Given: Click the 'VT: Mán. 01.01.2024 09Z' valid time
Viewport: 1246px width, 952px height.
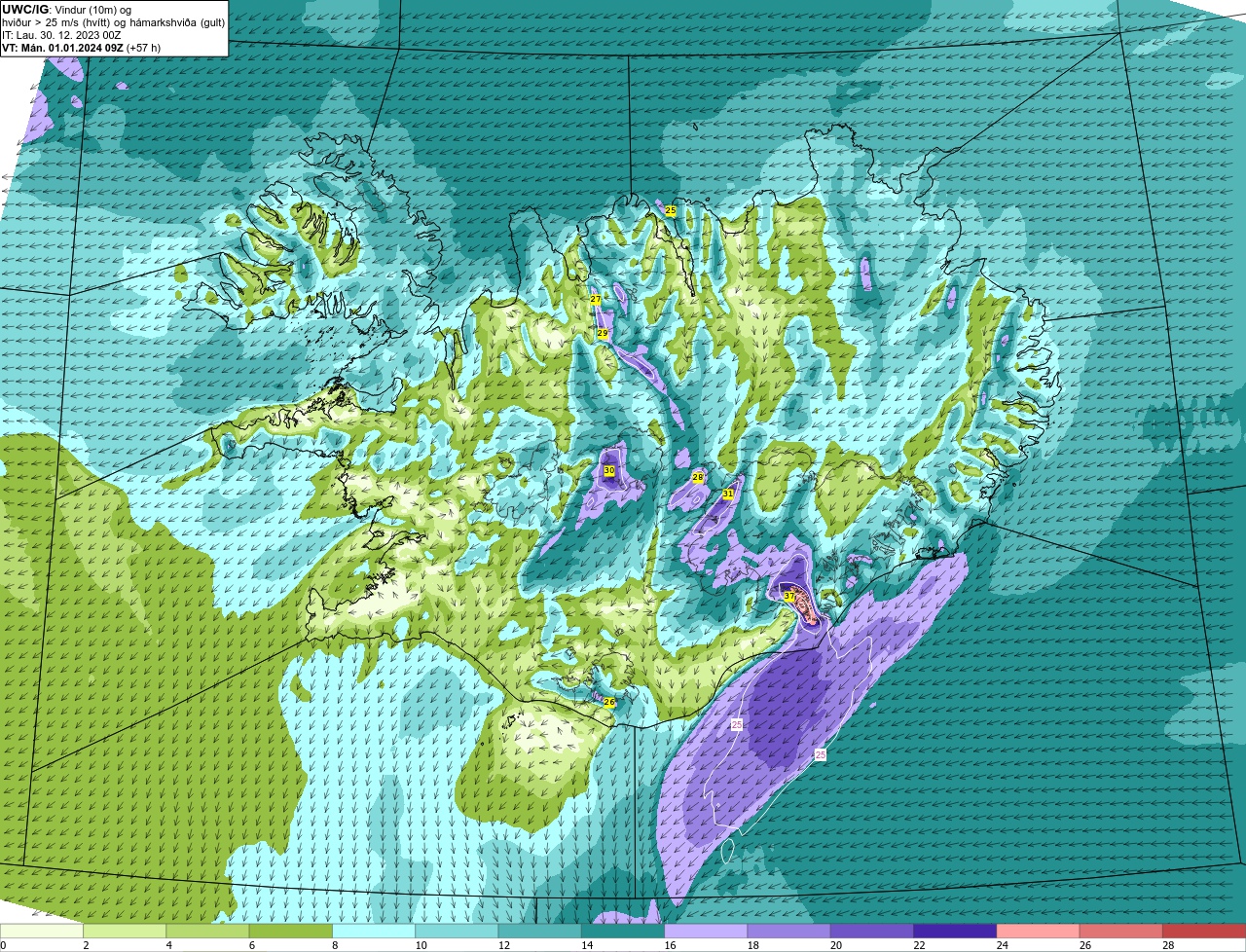Looking at the screenshot, I should pos(62,48).
